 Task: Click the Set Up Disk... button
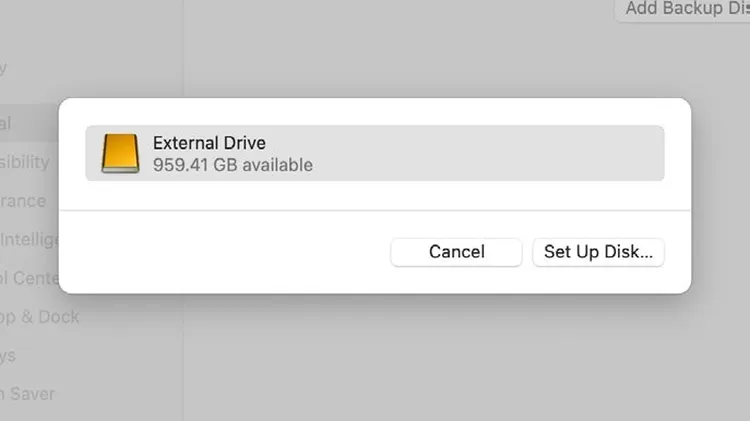598,252
